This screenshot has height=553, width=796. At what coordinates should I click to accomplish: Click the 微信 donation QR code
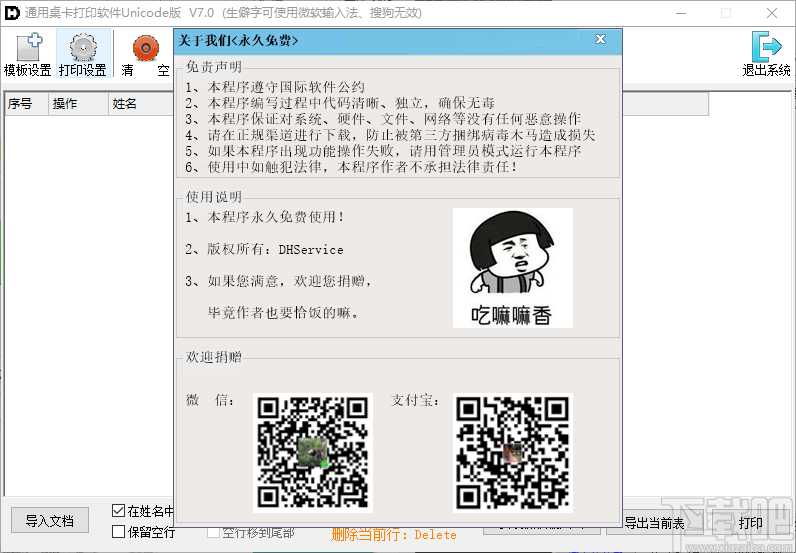[x=313, y=452]
